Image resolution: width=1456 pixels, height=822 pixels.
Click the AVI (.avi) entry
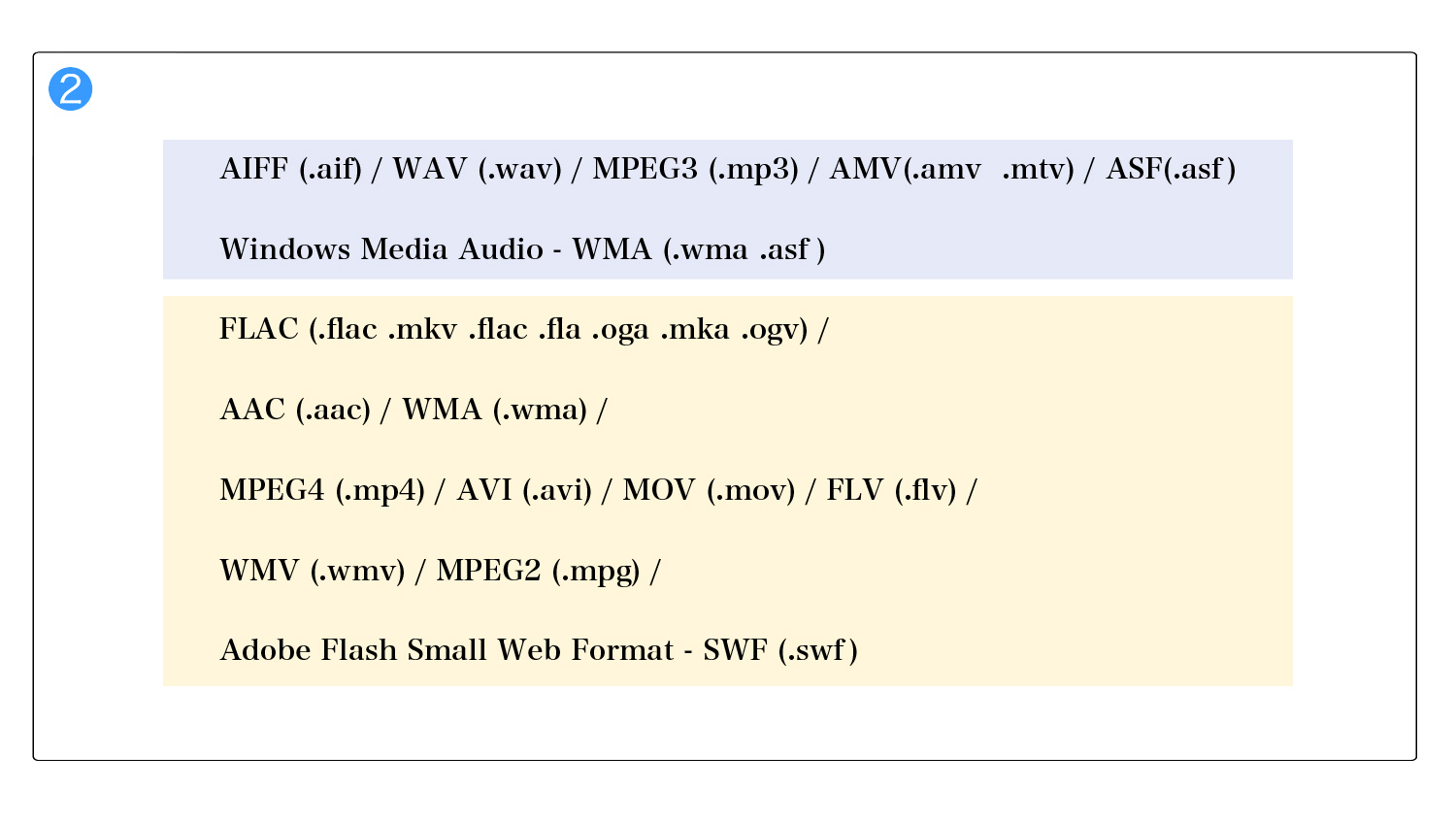click(x=524, y=491)
